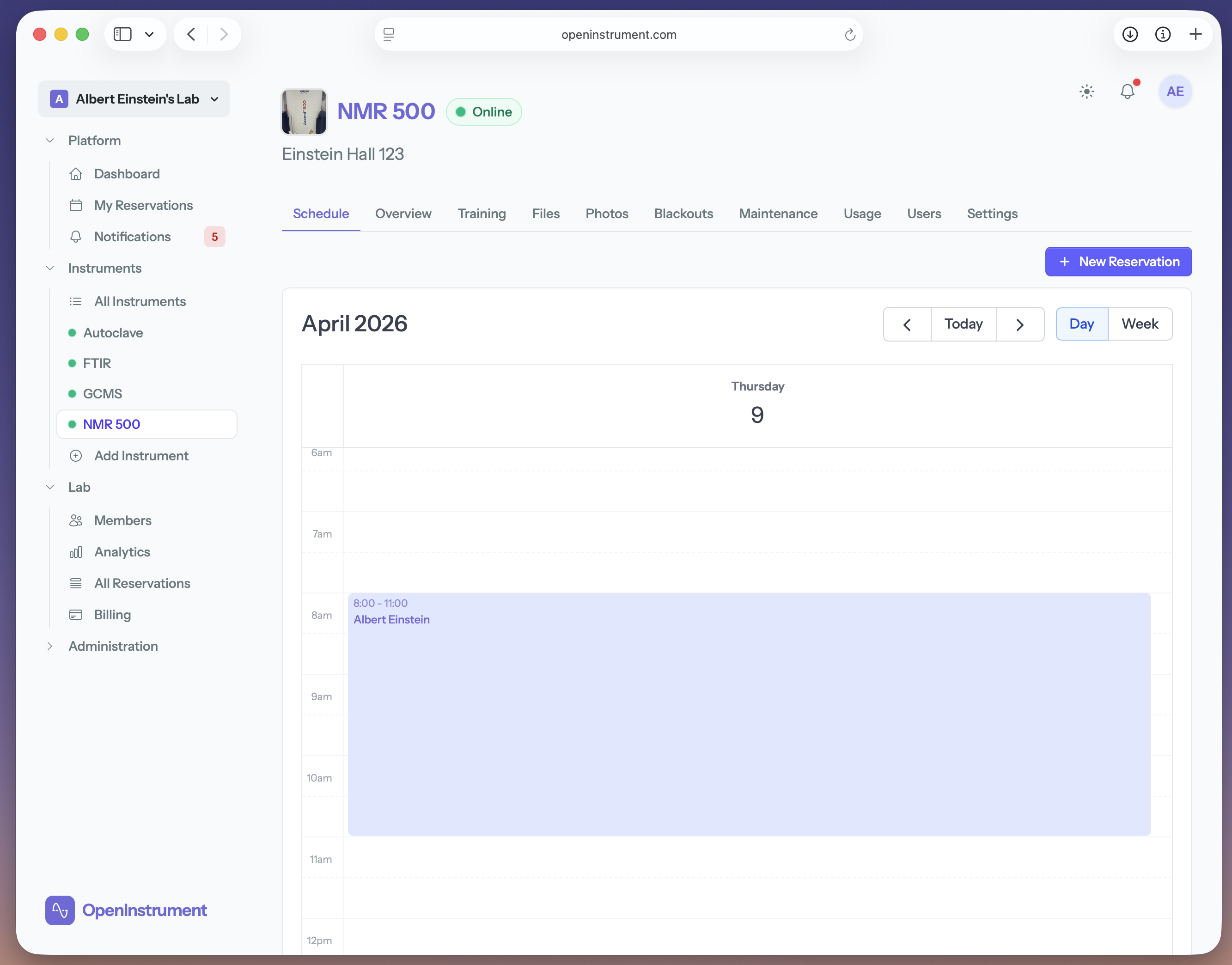The image size is (1232, 965).
Task: Select Albert Einstein's 8:00 reservation block
Action: [x=749, y=712]
